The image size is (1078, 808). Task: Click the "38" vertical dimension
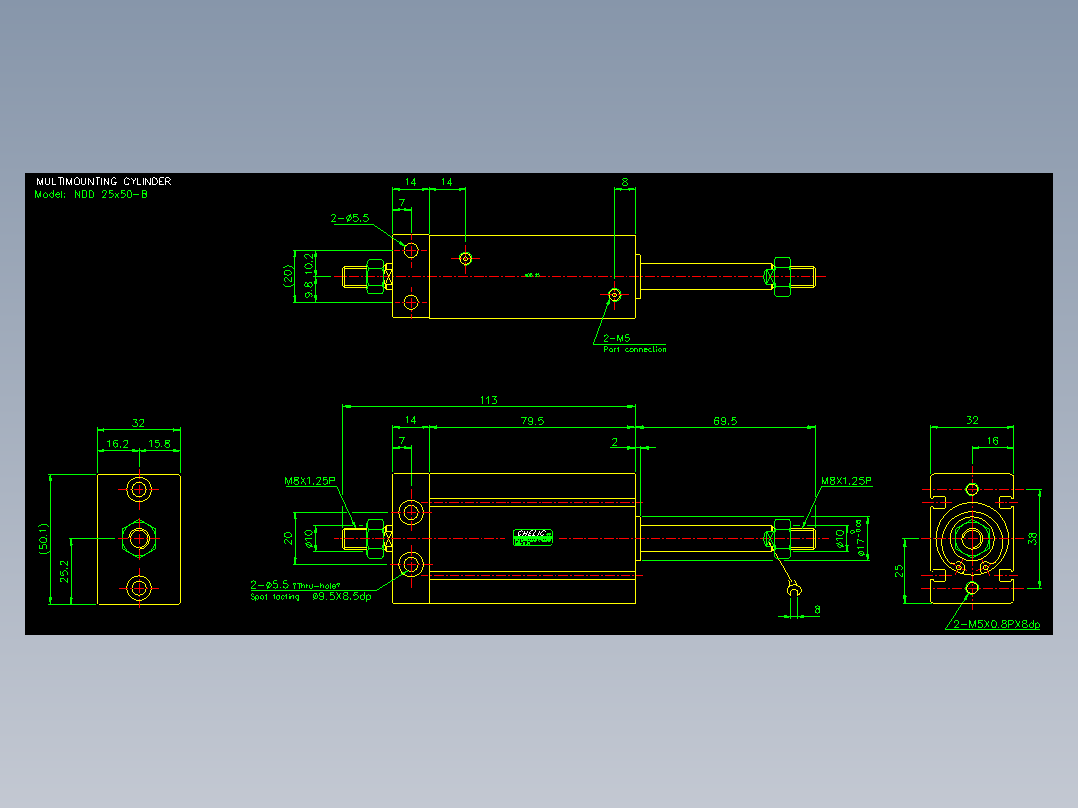(1033, 539)
